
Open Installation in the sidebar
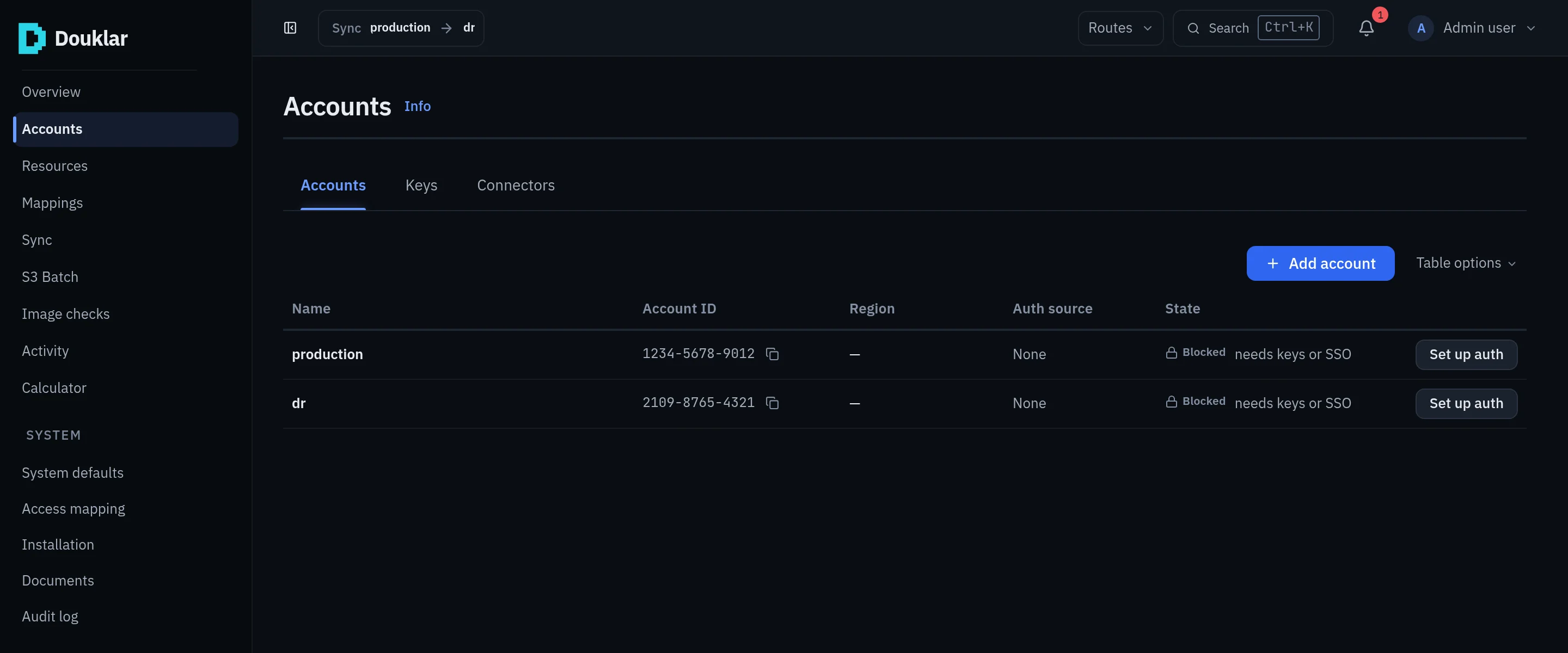point(58,545)
